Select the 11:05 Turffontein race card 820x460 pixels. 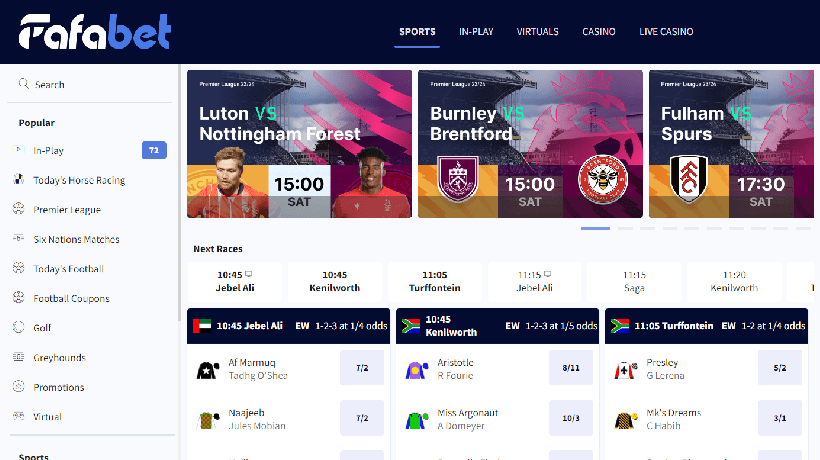click(435, 282)
